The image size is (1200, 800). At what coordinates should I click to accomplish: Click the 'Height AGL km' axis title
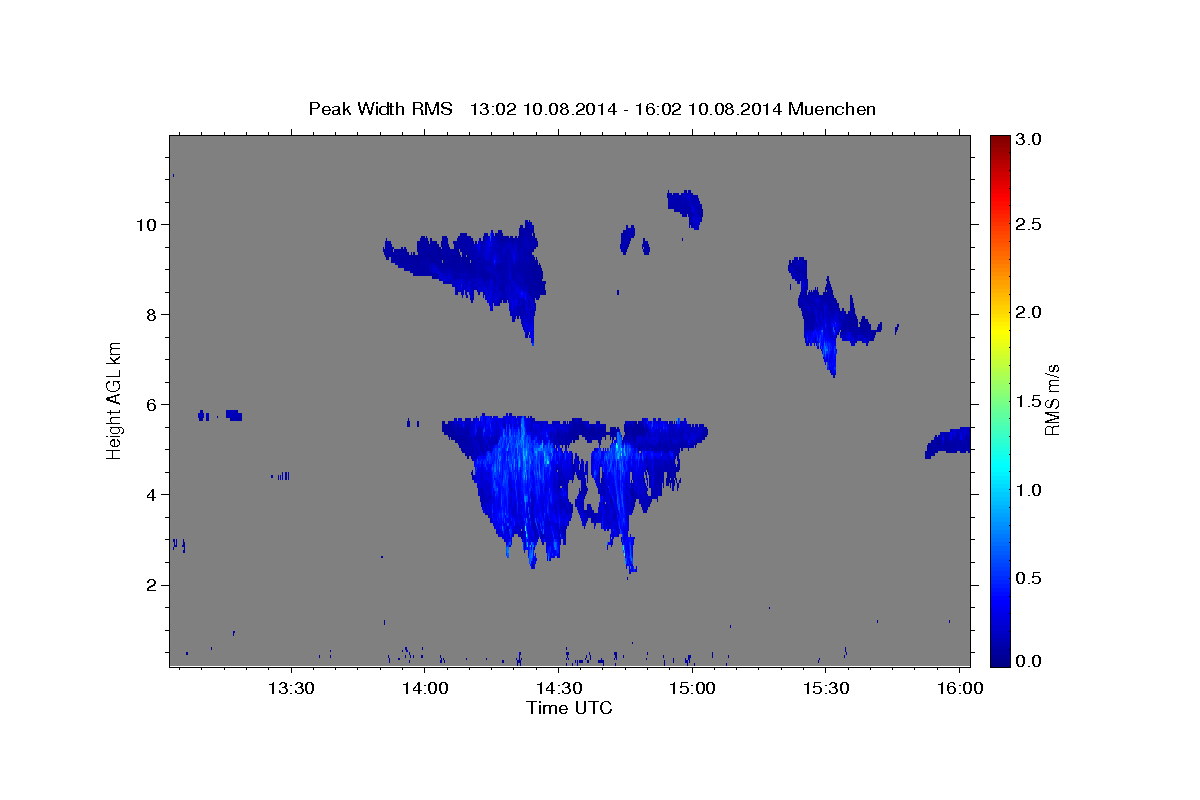115,400
